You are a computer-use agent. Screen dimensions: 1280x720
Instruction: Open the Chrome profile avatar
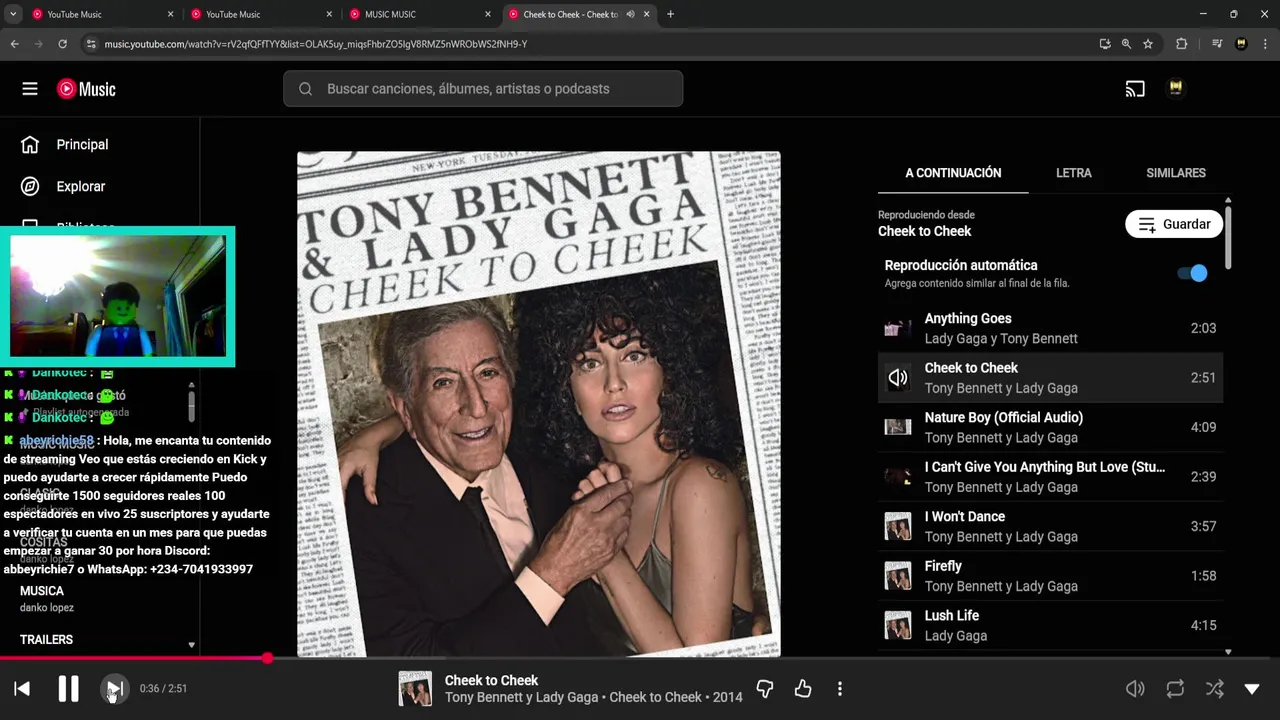pyautogui.click(x=1241, y=44)
